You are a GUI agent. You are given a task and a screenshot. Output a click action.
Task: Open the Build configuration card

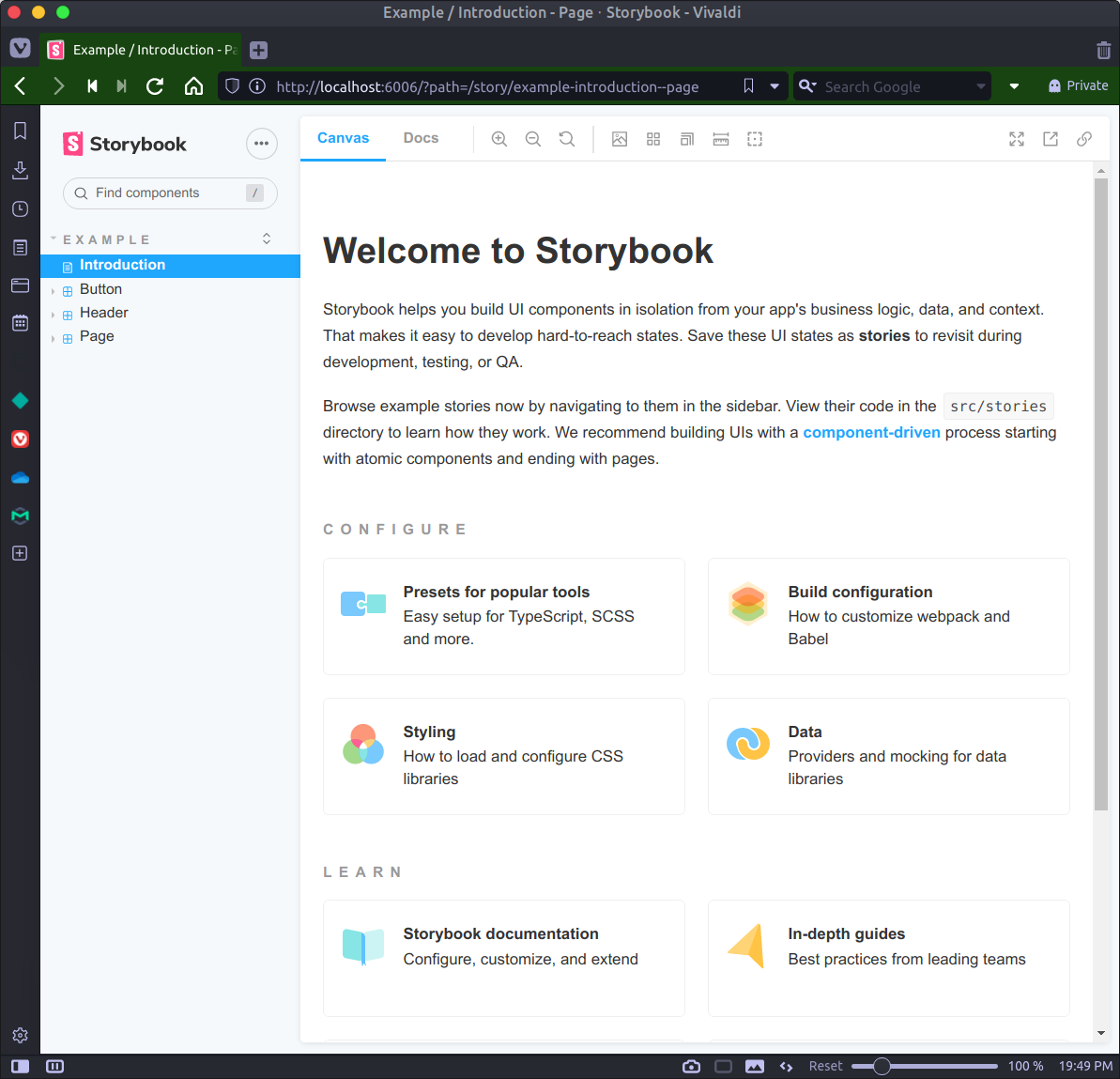pos(888,616)
